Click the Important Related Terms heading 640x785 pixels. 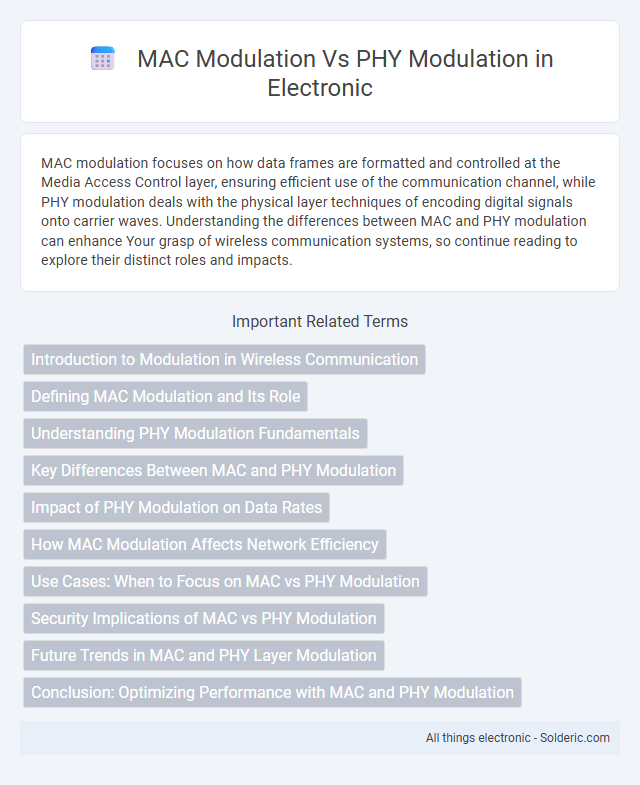(x=320, y=321)
